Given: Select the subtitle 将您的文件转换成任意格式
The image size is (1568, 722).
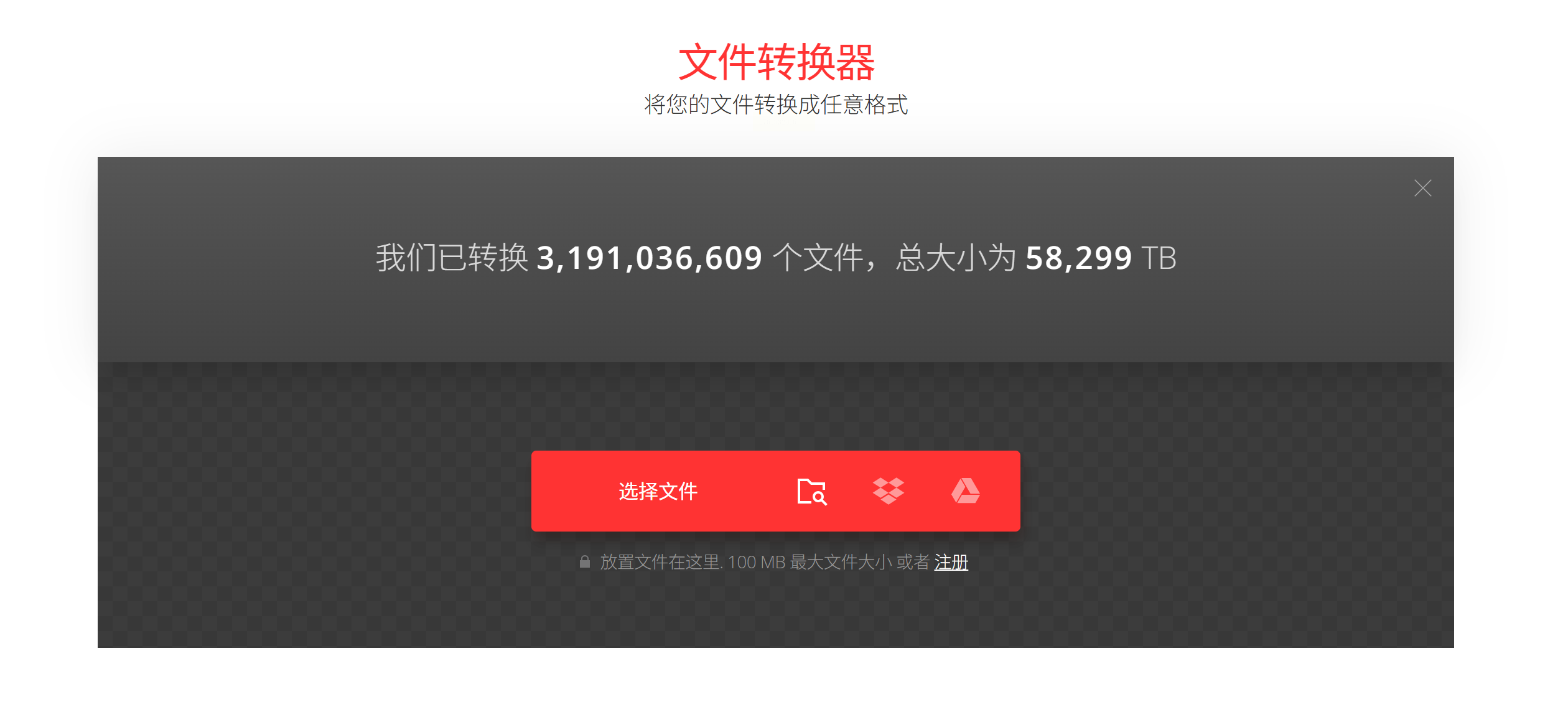Looking at the screenshot, I should [x=776, y=105].
